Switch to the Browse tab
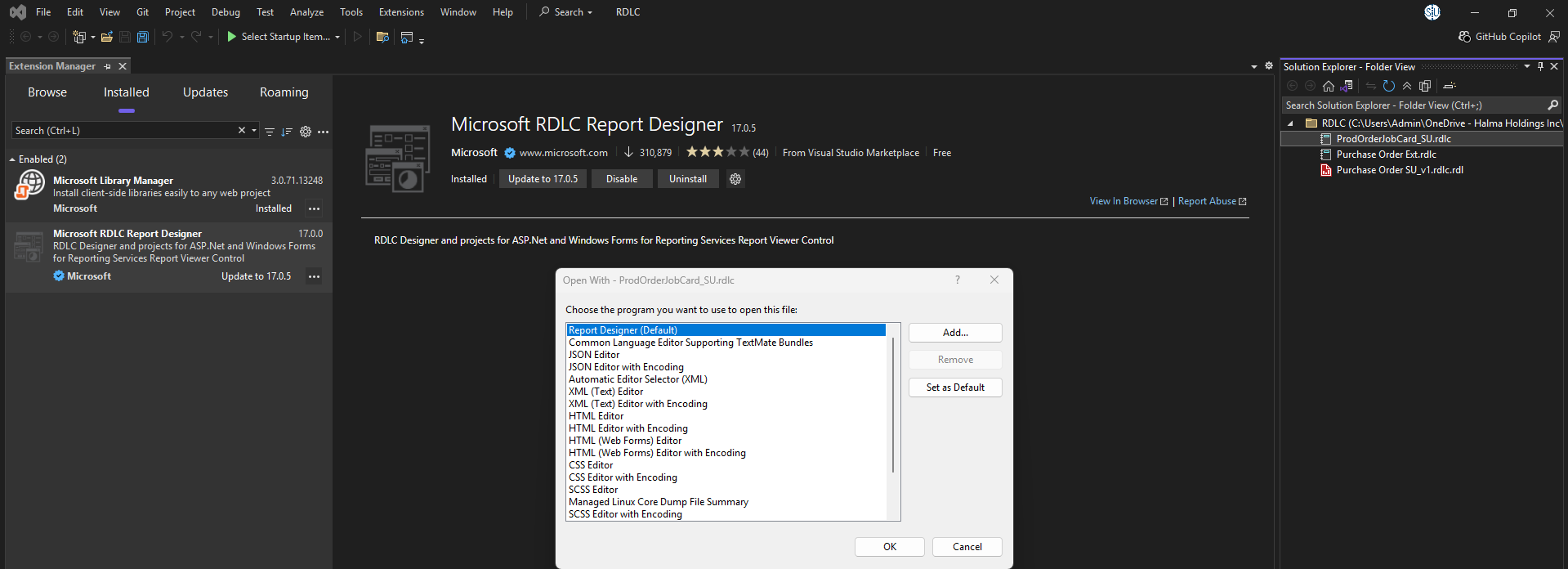 47,92
